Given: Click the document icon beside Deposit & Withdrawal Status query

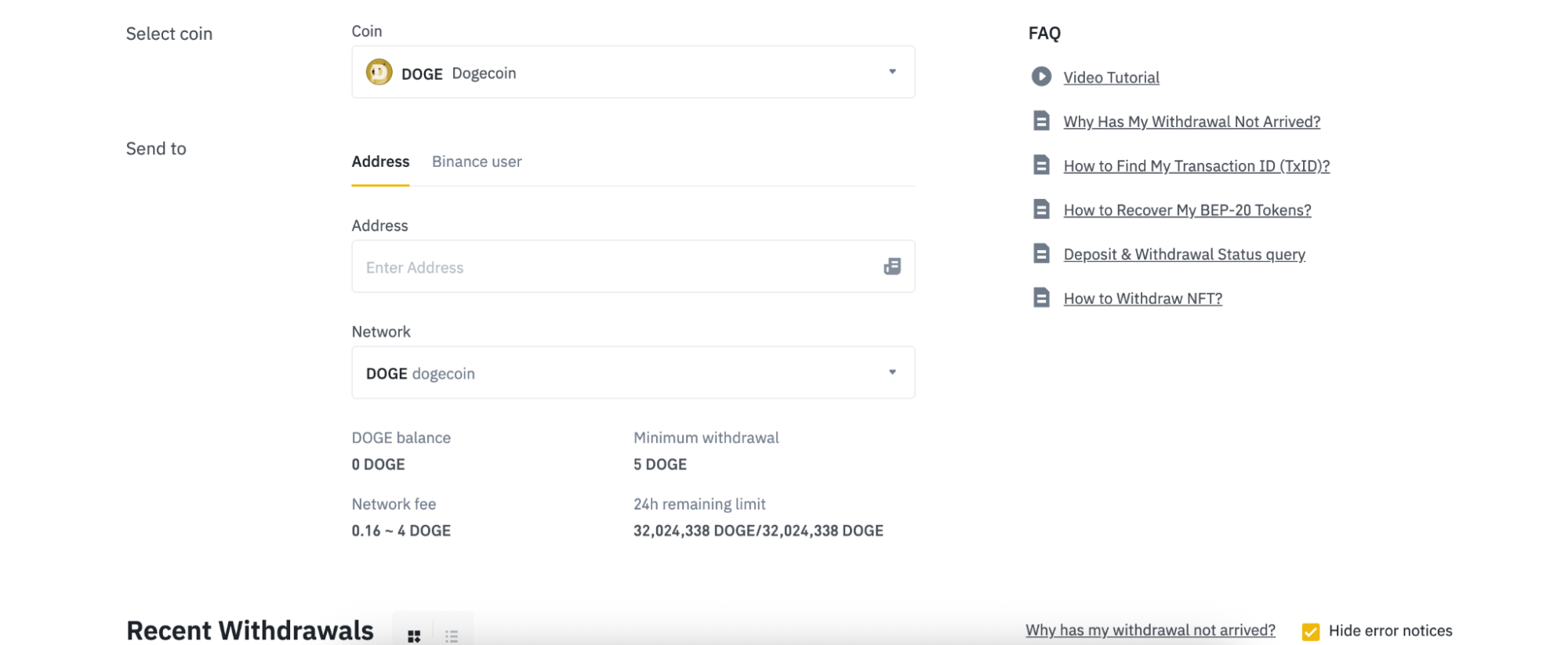Looking at the screenshot, I should pyautogui.click(x=1040, y=253).
